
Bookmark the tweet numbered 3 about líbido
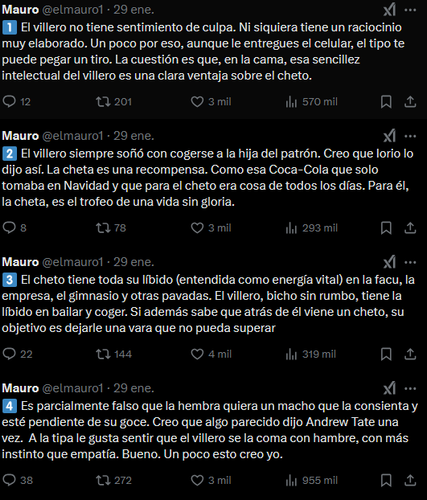pyautogui.click(x=386, y=354)
